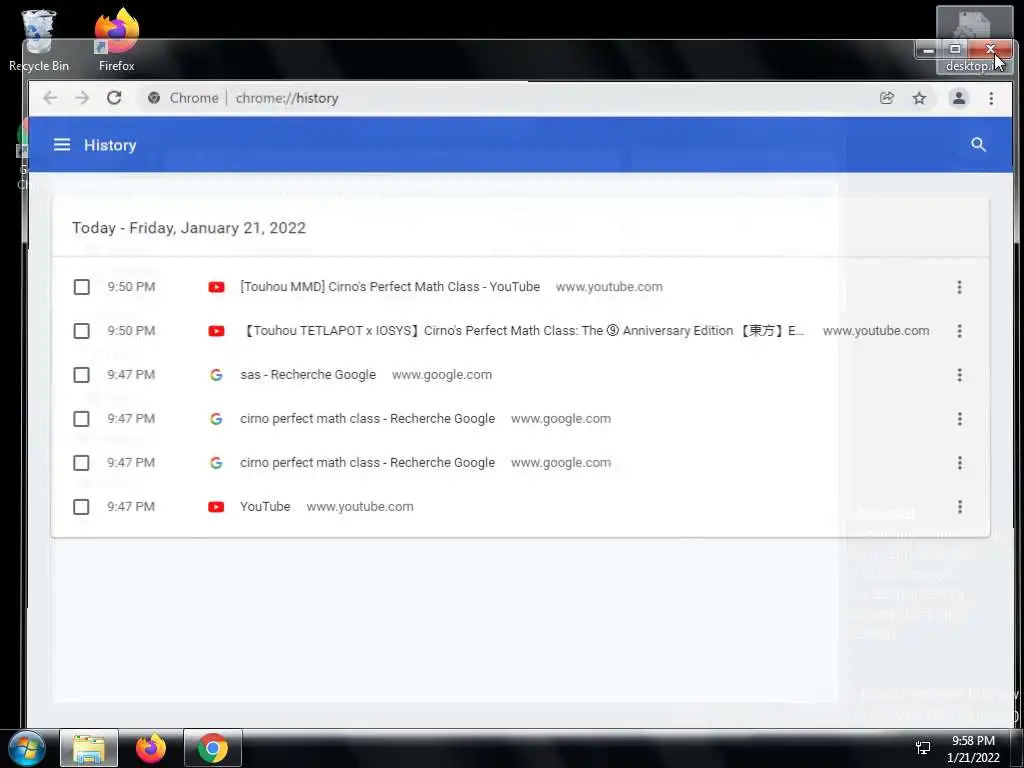Open sas - Recherche Google link
This screenshot has height=768, width=1024.
(x=308, y=375)
